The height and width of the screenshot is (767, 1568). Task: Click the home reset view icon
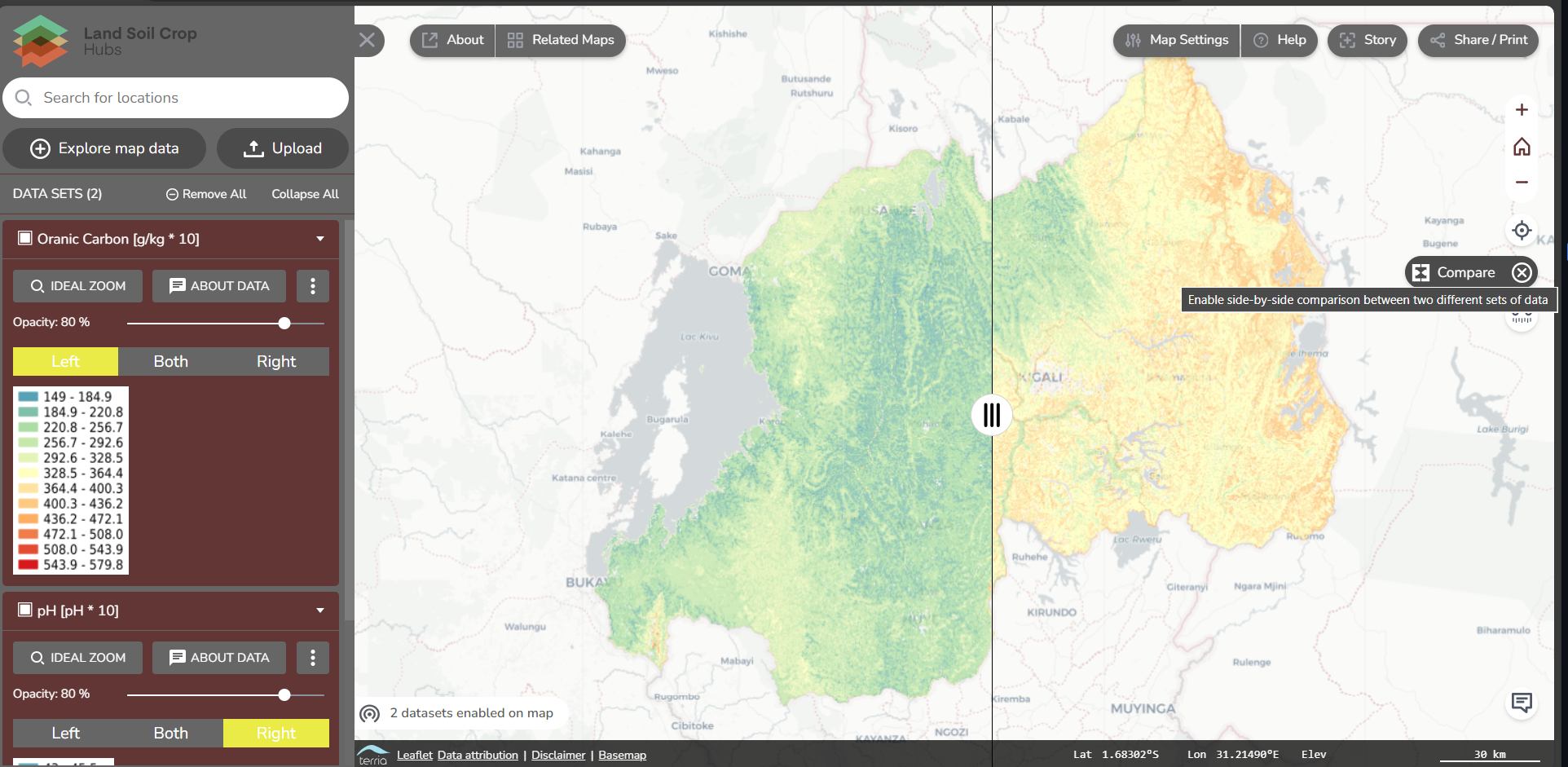1521,147
